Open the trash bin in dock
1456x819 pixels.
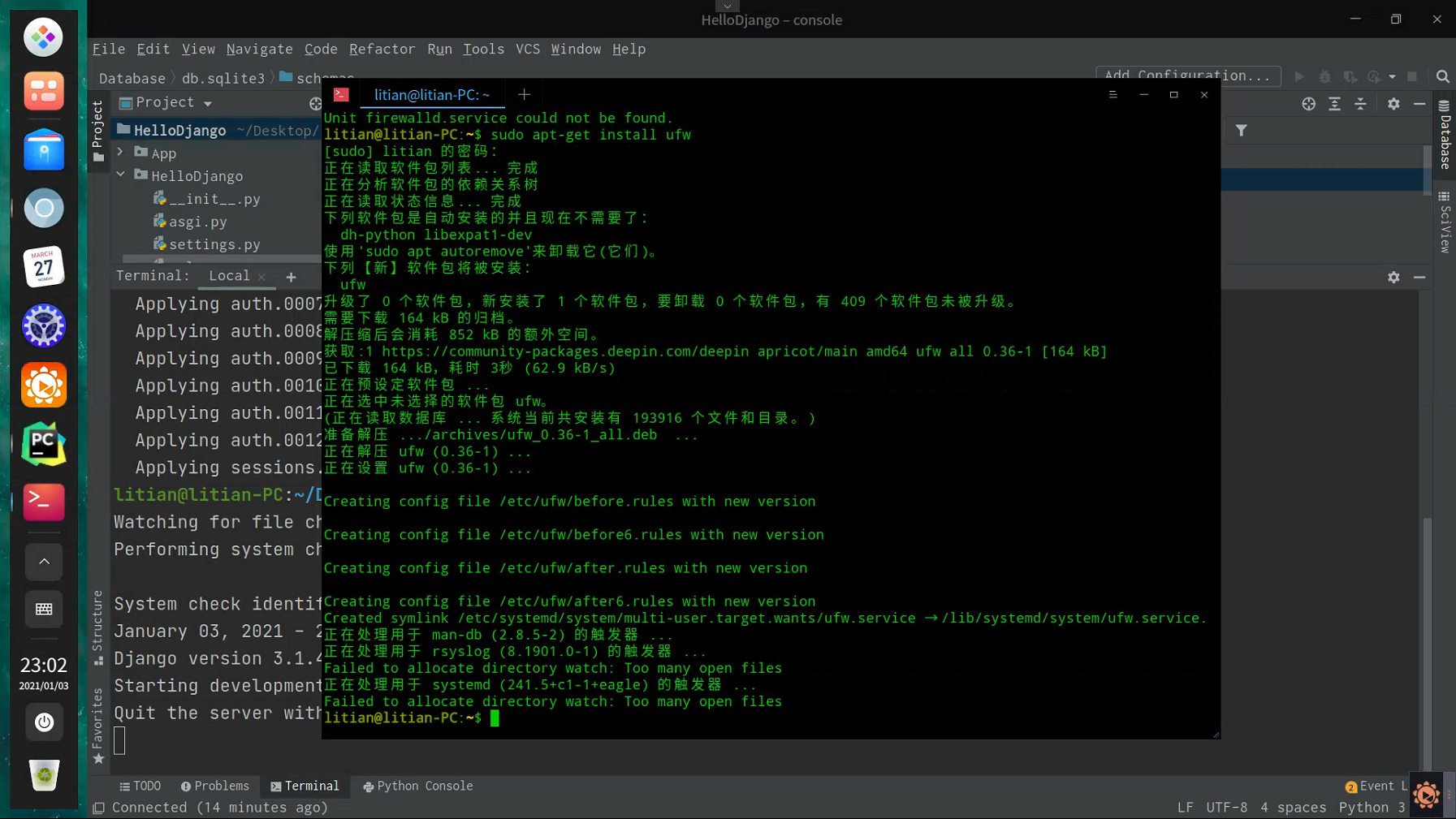pyautogui.click(x=44, y=775)
